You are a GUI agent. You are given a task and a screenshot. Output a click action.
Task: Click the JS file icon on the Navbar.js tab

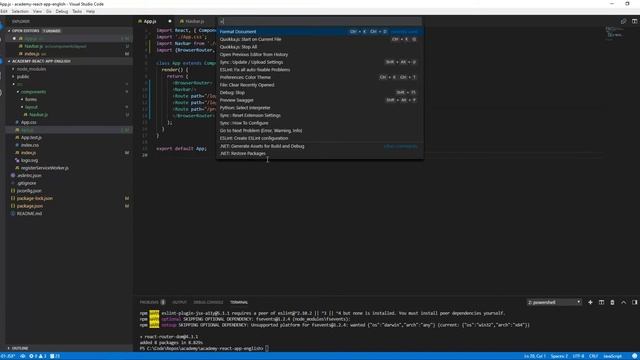[182, 21]
